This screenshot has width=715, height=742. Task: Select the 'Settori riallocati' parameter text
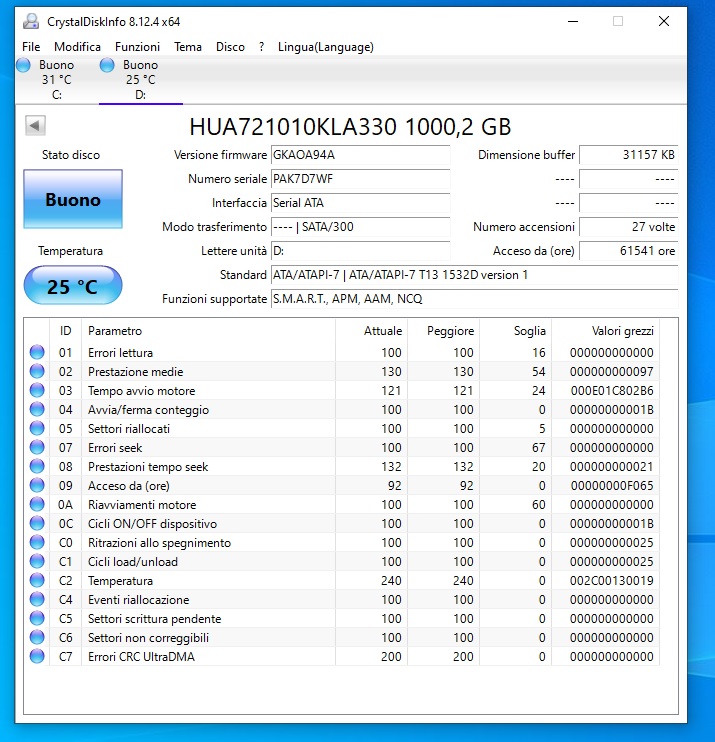click(129, 429)
